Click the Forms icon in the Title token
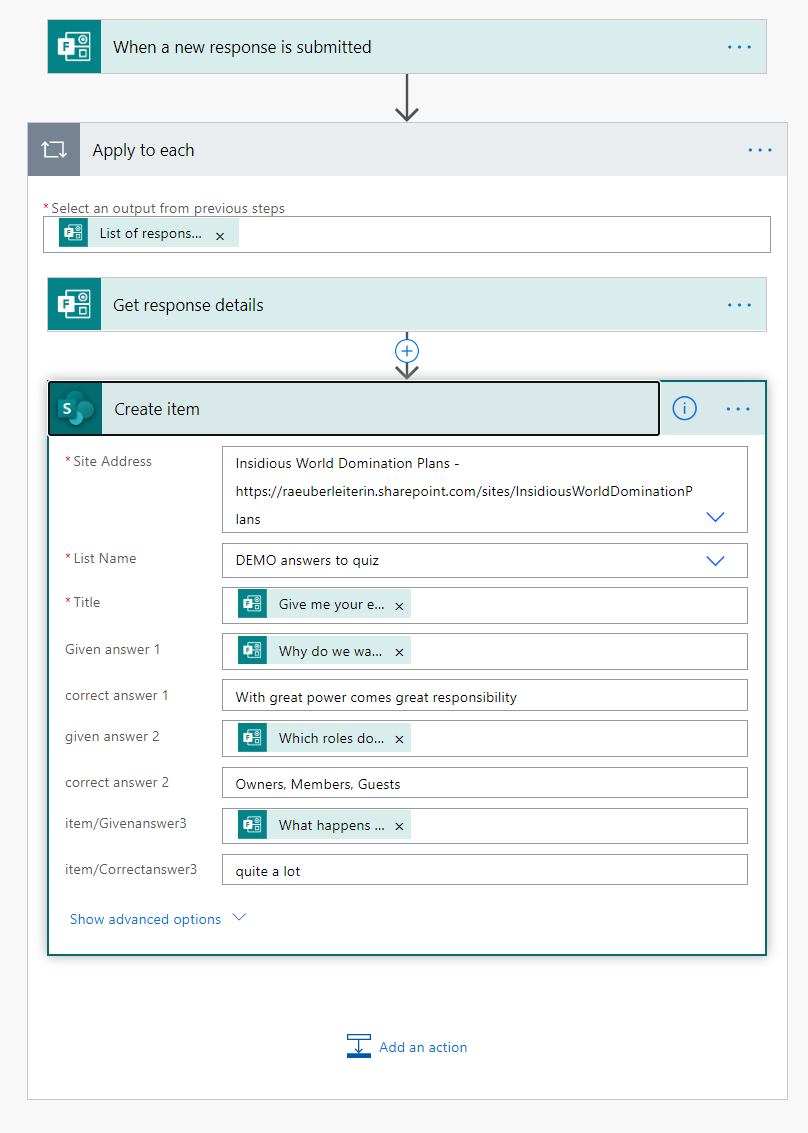This screenshot has width=808, height=1133. click(x=253, y=604)
